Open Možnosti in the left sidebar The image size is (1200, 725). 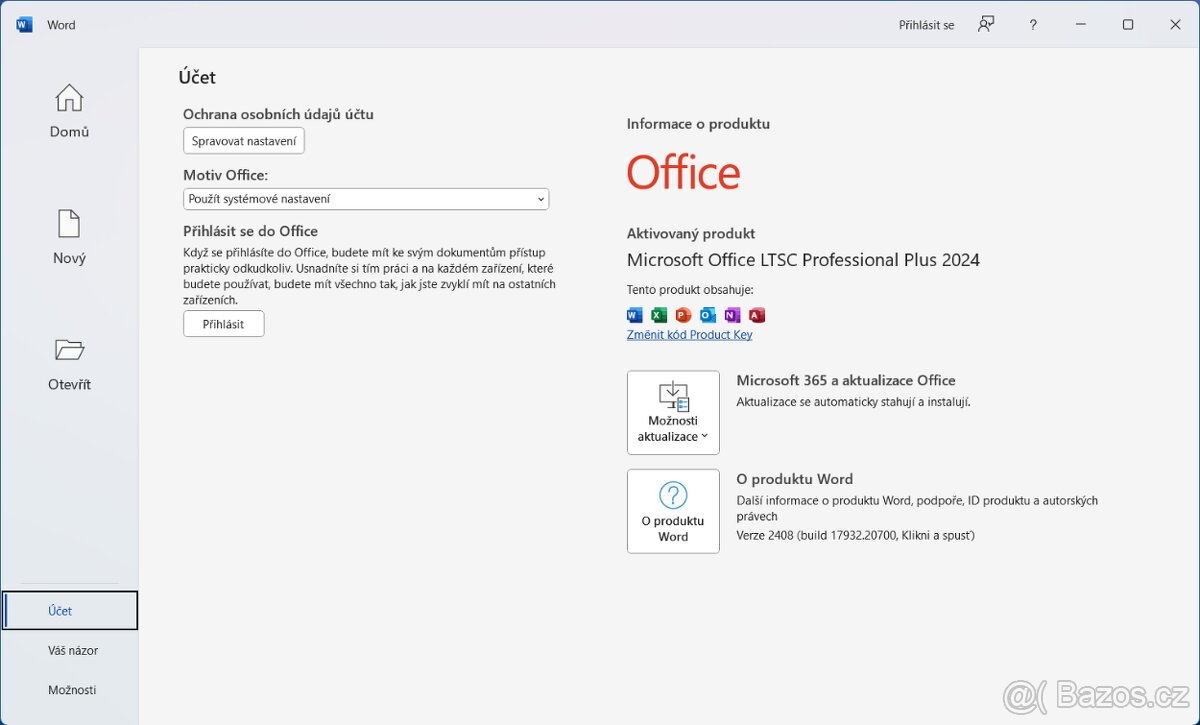72,690
